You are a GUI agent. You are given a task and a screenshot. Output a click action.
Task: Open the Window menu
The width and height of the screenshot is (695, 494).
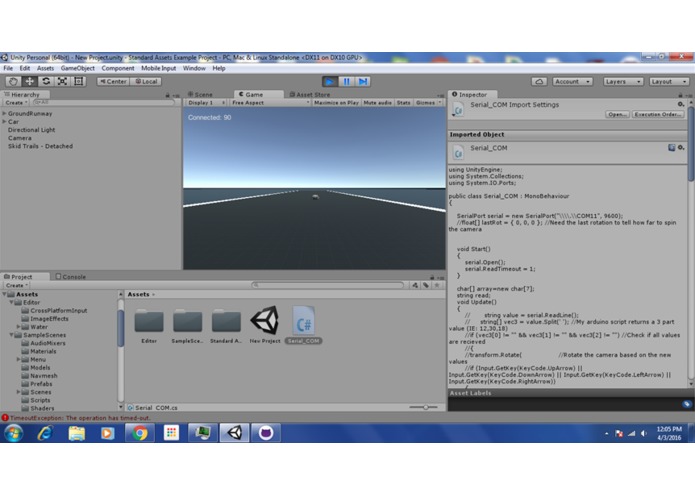194,68
